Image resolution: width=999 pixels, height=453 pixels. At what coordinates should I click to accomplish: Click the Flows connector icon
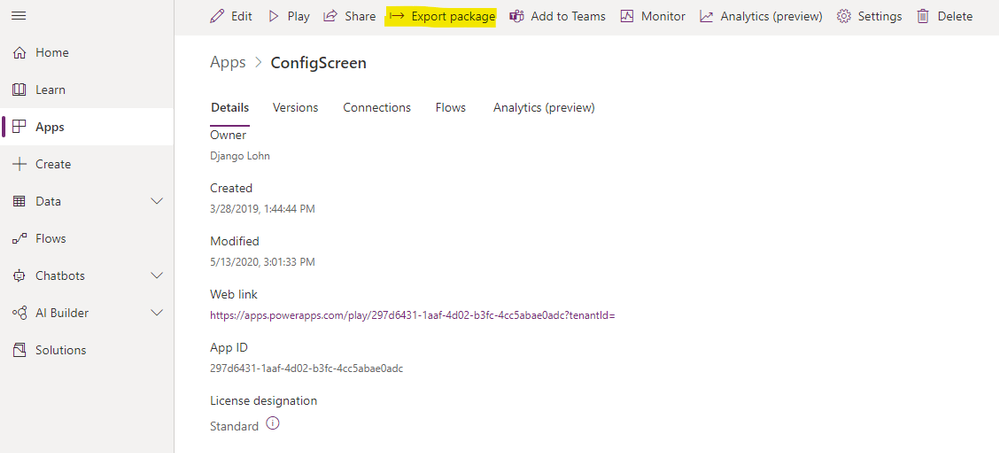click(19, 239)
